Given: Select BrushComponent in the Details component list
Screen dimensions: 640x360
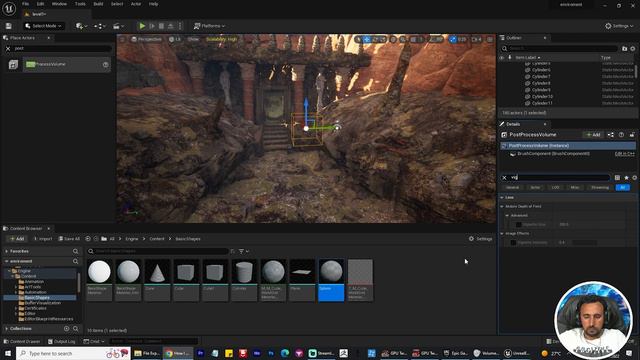Looking at the screenshot, I should [553, 154].
